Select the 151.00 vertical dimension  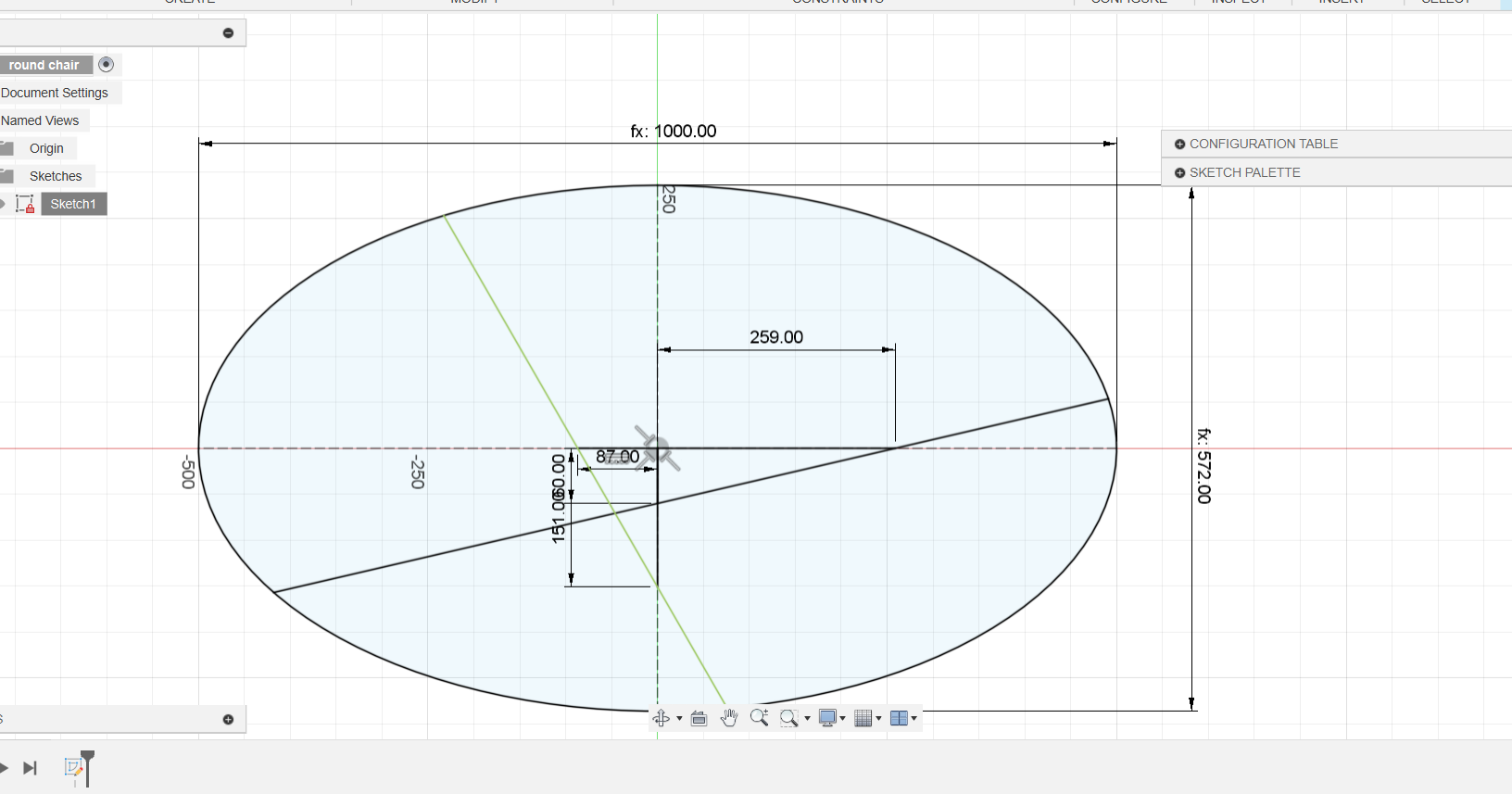[x=559, y=522]
